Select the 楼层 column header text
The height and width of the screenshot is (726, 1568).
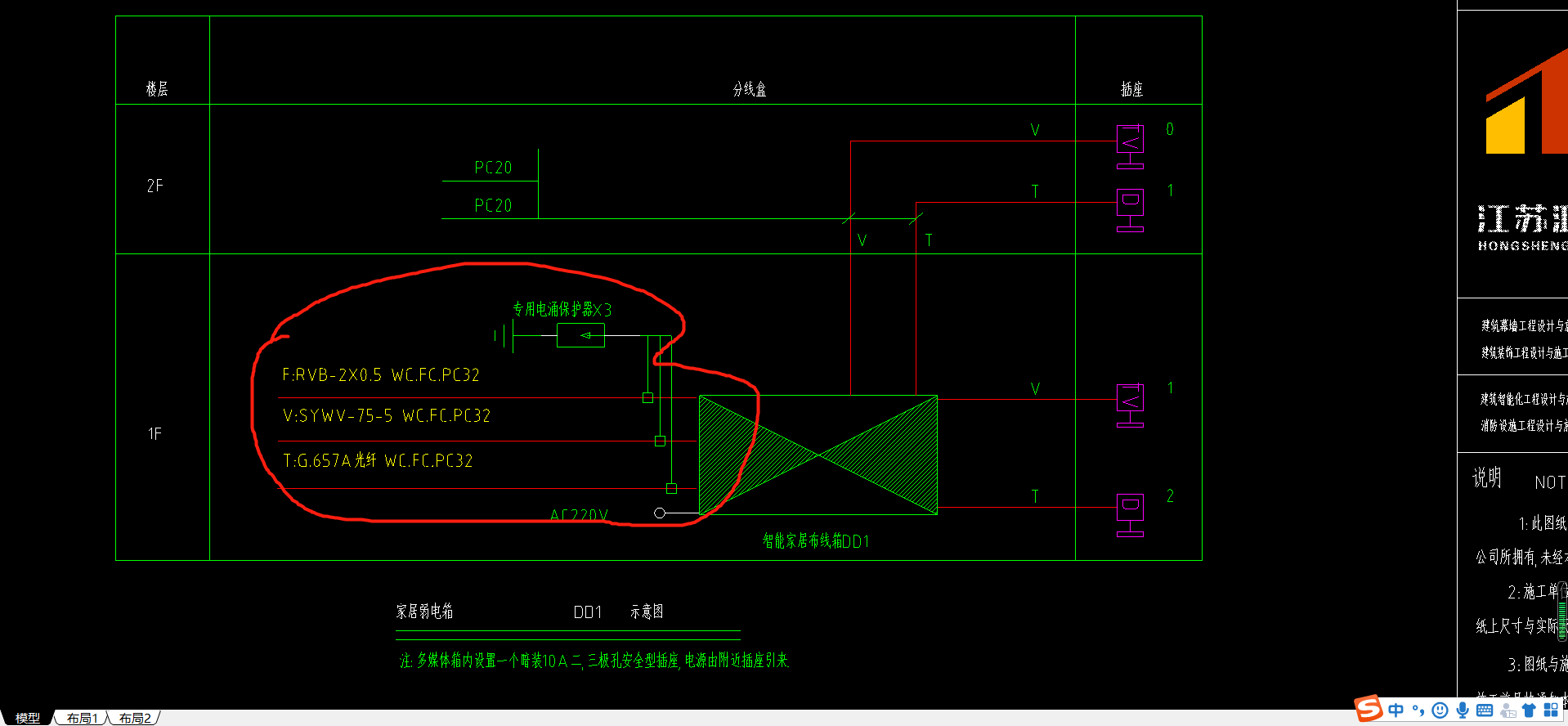(x=157, y=89)
